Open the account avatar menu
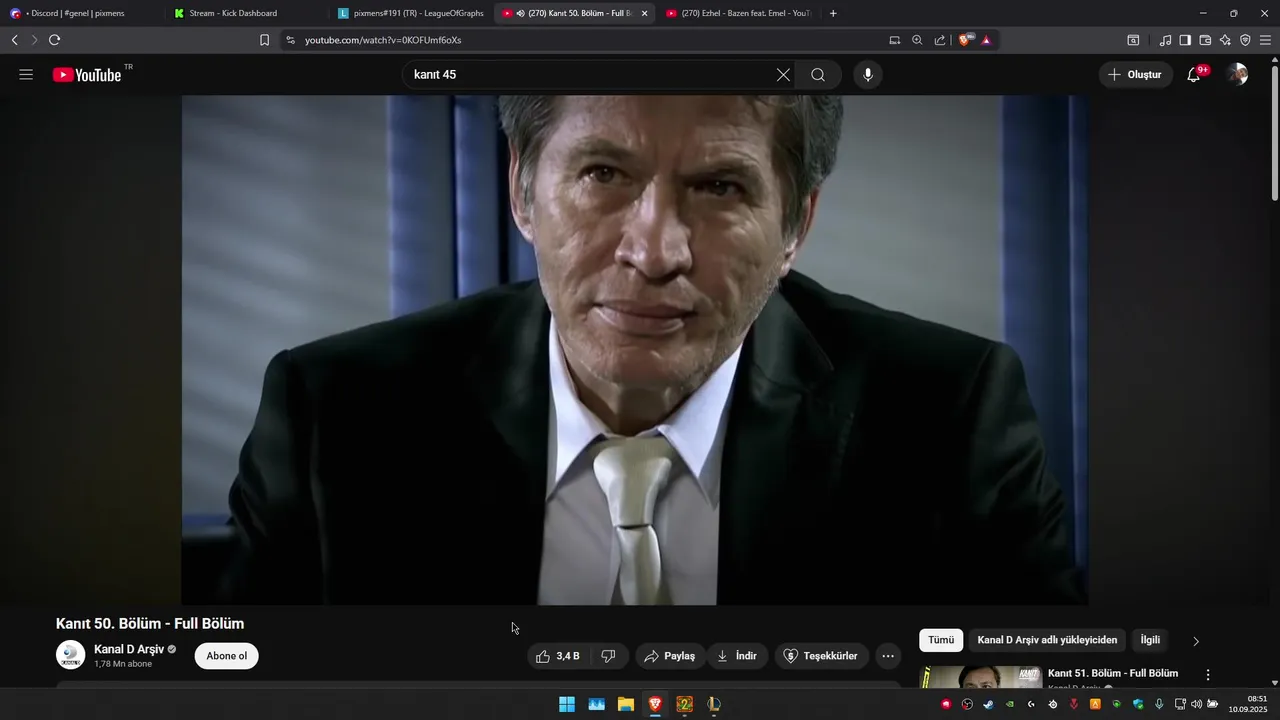This screenshot has width=1280, height=720. [x=1238, y=75]
